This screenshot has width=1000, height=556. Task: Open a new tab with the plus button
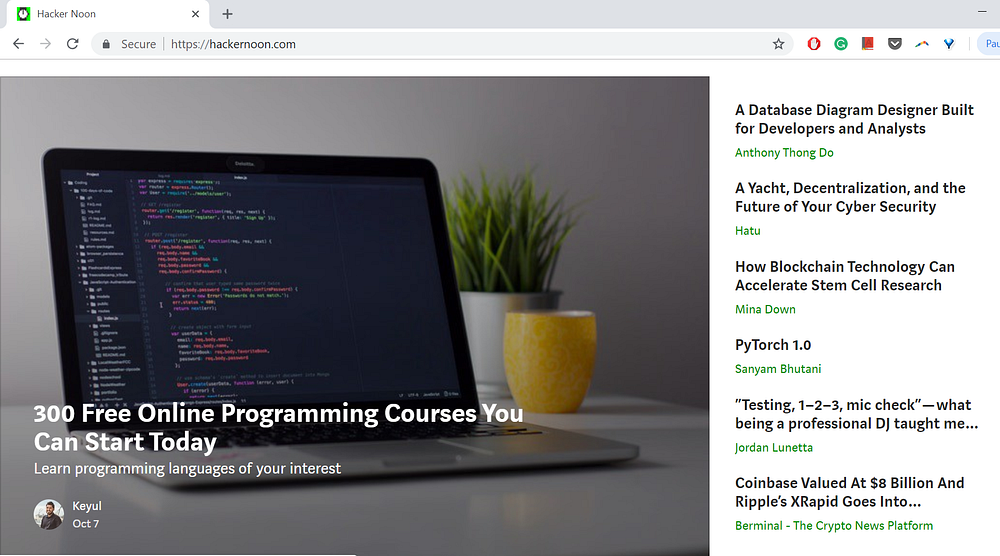click(x=227, y=14)
